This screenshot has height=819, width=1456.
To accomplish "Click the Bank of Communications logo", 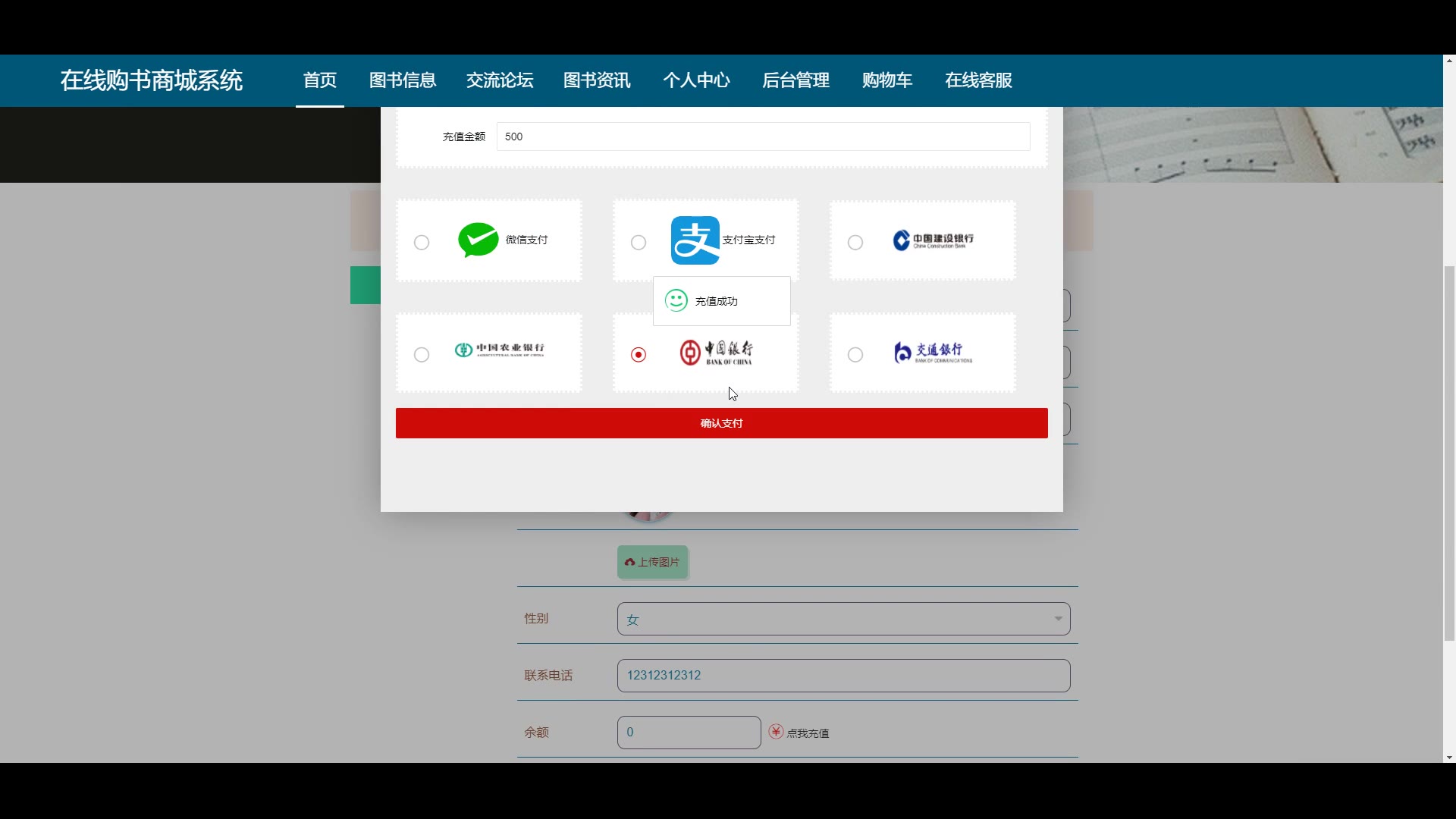I will coord(933,353).
